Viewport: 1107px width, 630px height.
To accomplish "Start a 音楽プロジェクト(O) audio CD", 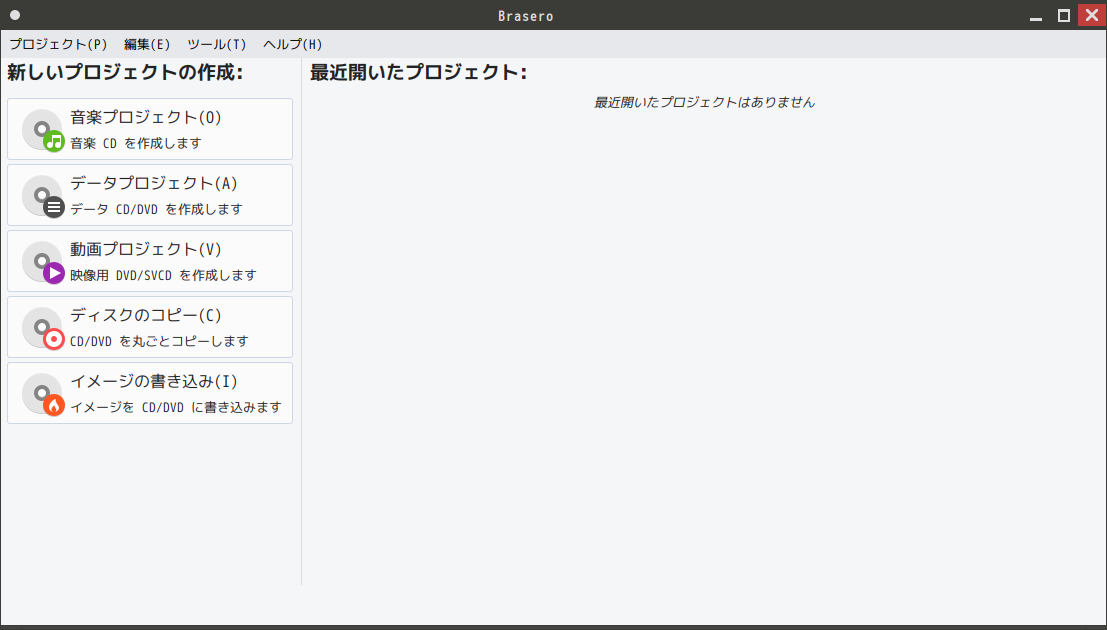I will point(150,129).
